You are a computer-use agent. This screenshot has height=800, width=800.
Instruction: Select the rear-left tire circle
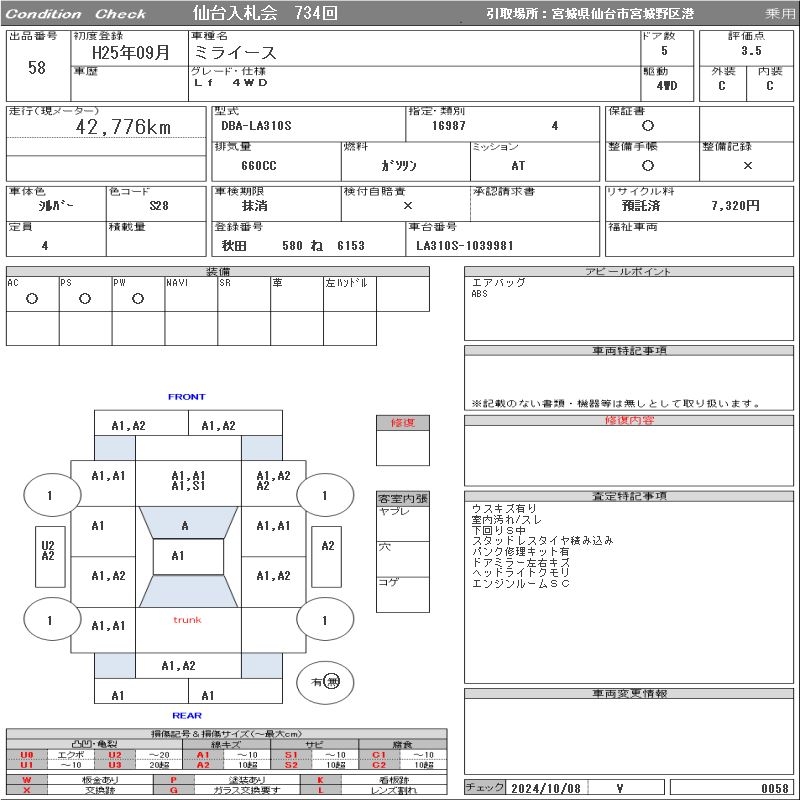pyautogui.click(x=50, y=621)
